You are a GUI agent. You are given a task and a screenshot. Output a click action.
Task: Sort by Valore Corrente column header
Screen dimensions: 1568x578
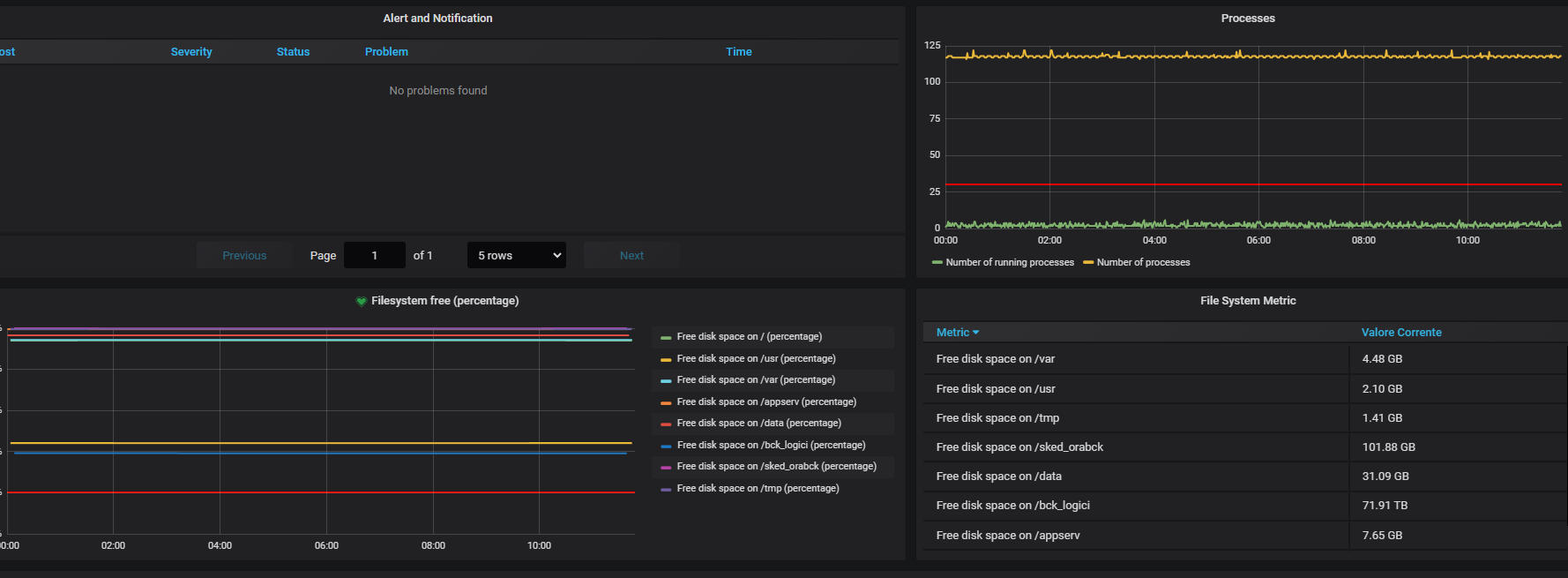pos(1401,333)
